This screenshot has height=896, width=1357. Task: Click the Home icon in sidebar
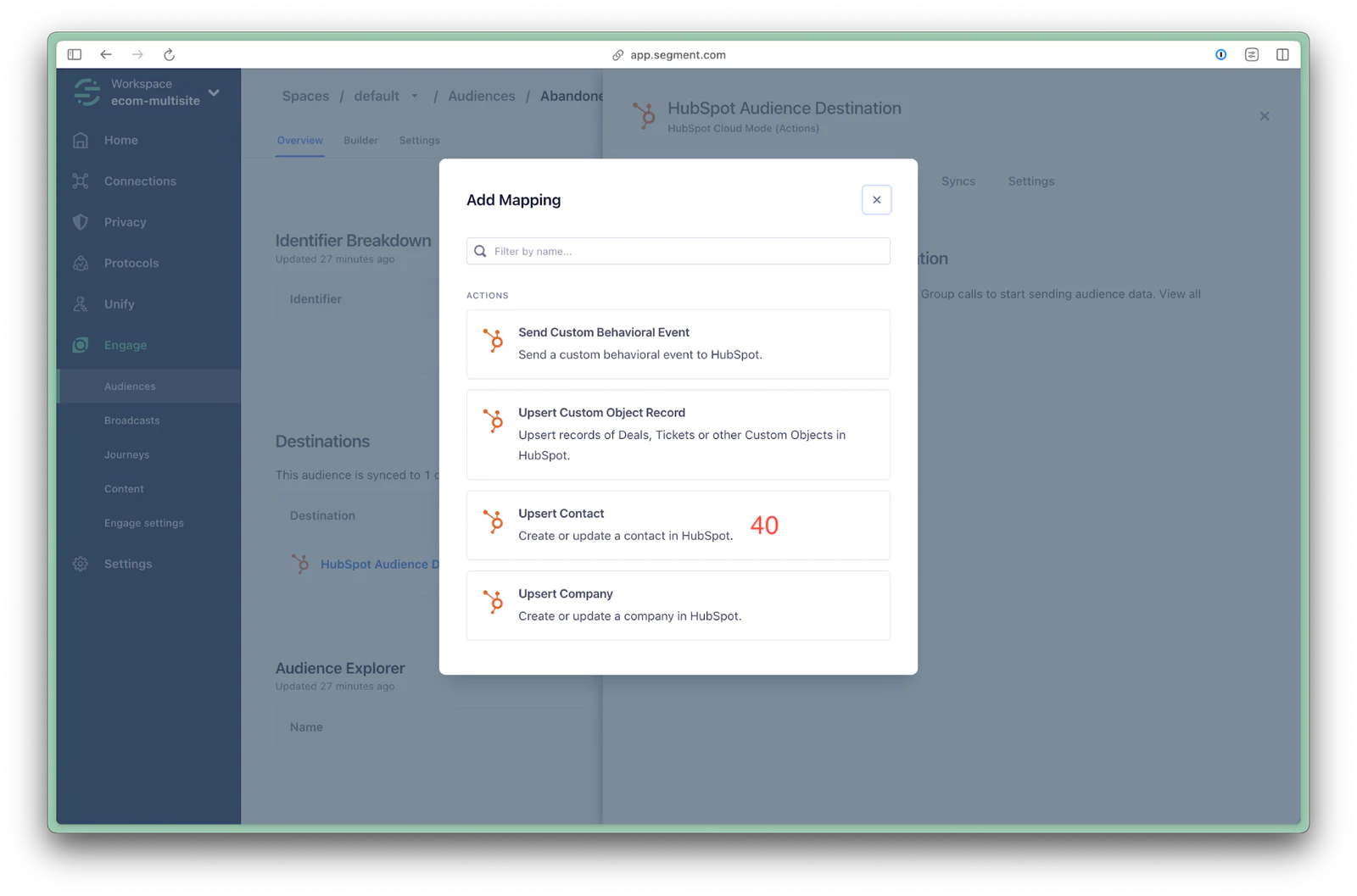pos(81,141)
